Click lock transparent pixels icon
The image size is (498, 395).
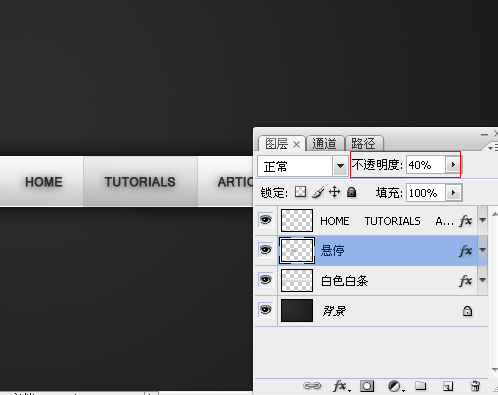click(x=300, y=192)
